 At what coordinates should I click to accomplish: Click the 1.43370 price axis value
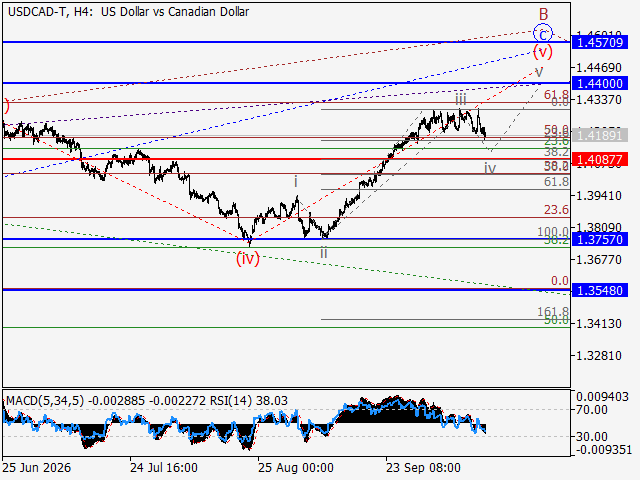point(599,100)
